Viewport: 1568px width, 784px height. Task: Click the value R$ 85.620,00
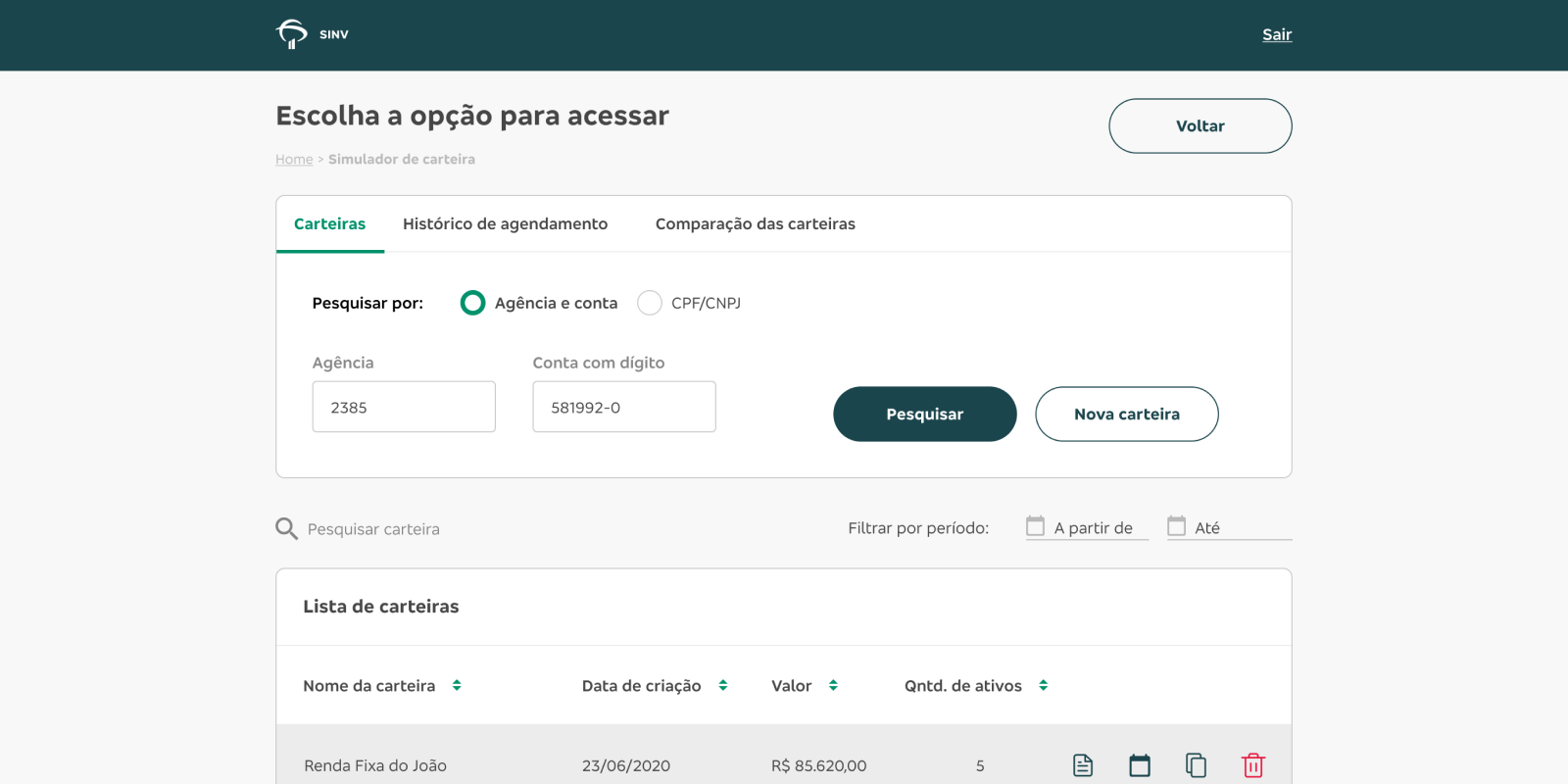coord(819,765)
